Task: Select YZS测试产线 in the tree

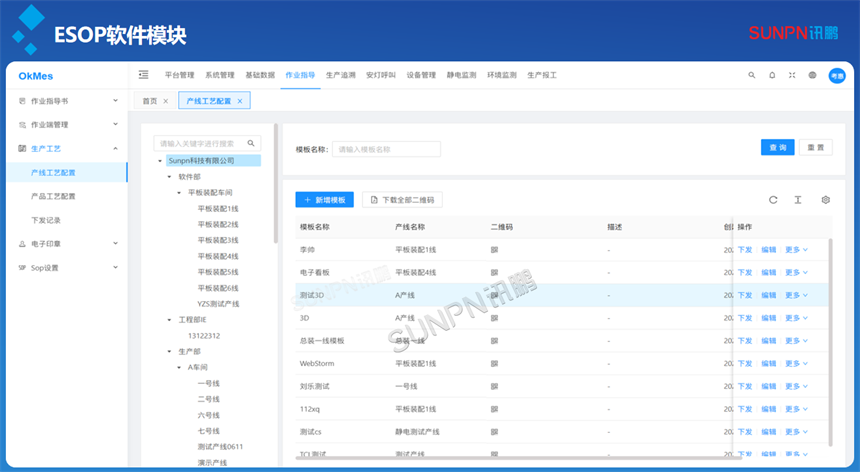Action: point(218,304)
